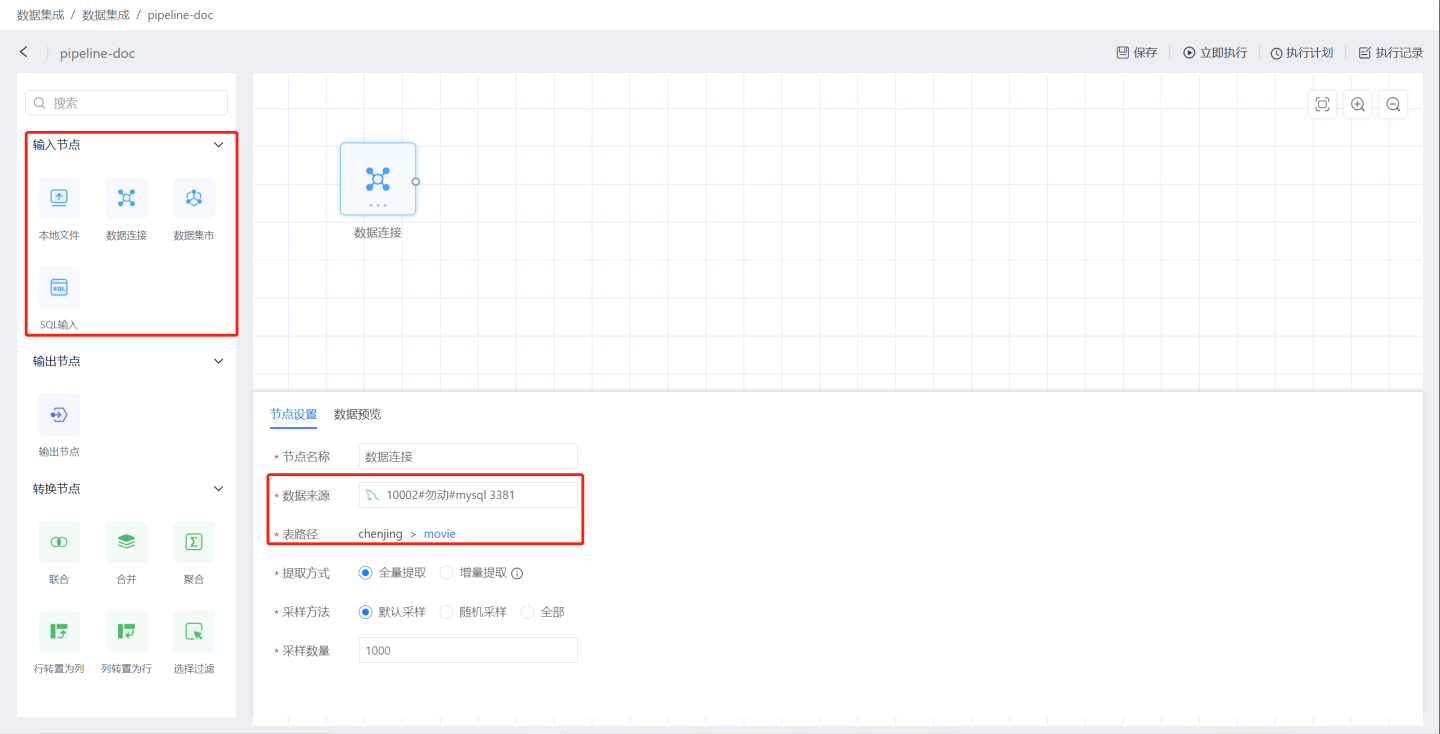1440x734 pixels.
Task: Select the 本地文件 input node icon
Action: coord(59,198)
